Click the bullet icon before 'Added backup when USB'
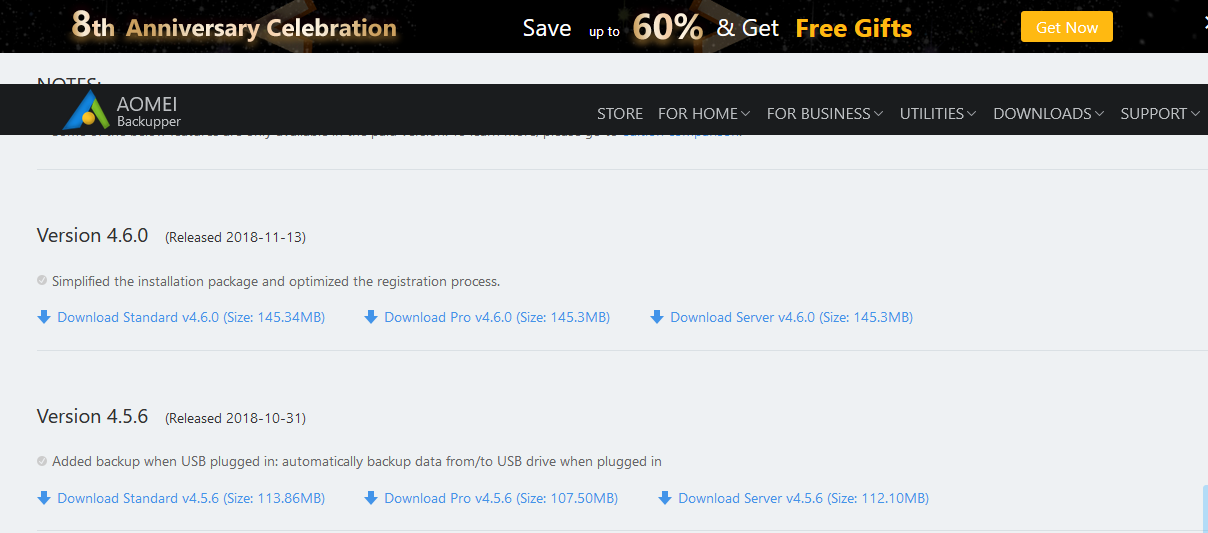The height and width of the screenshot is (533, 1208). coord(42,462)
